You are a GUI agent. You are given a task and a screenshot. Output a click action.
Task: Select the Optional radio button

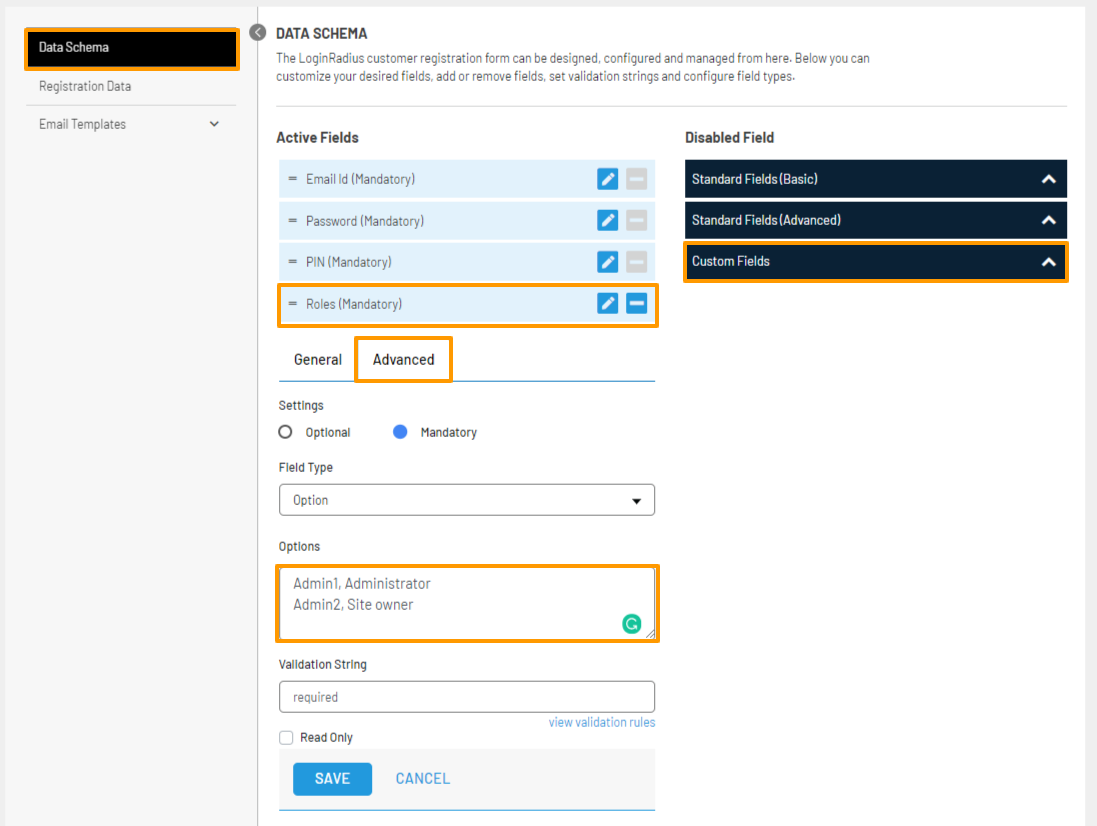pos(284,431)
